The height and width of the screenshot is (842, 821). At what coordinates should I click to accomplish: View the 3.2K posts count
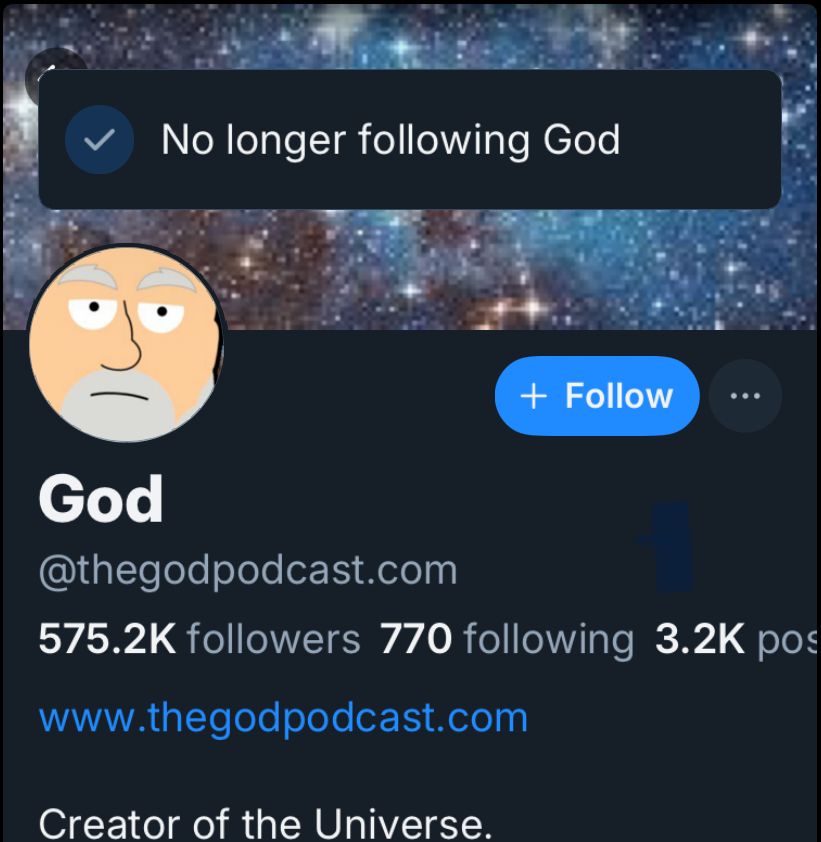(x=736, y=639)
